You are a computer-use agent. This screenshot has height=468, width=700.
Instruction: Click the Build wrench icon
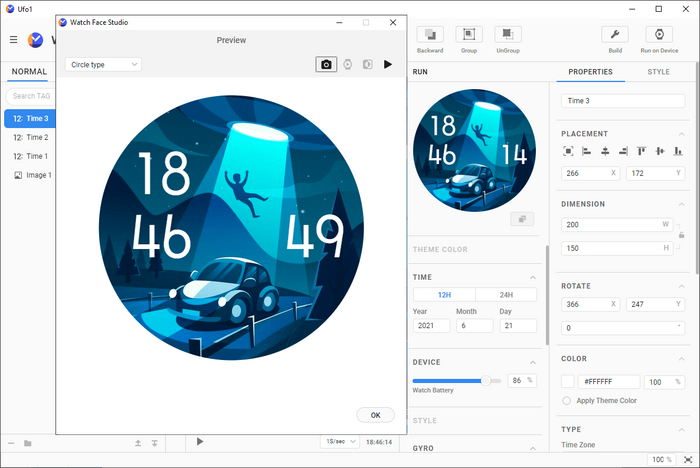point(617,35)
